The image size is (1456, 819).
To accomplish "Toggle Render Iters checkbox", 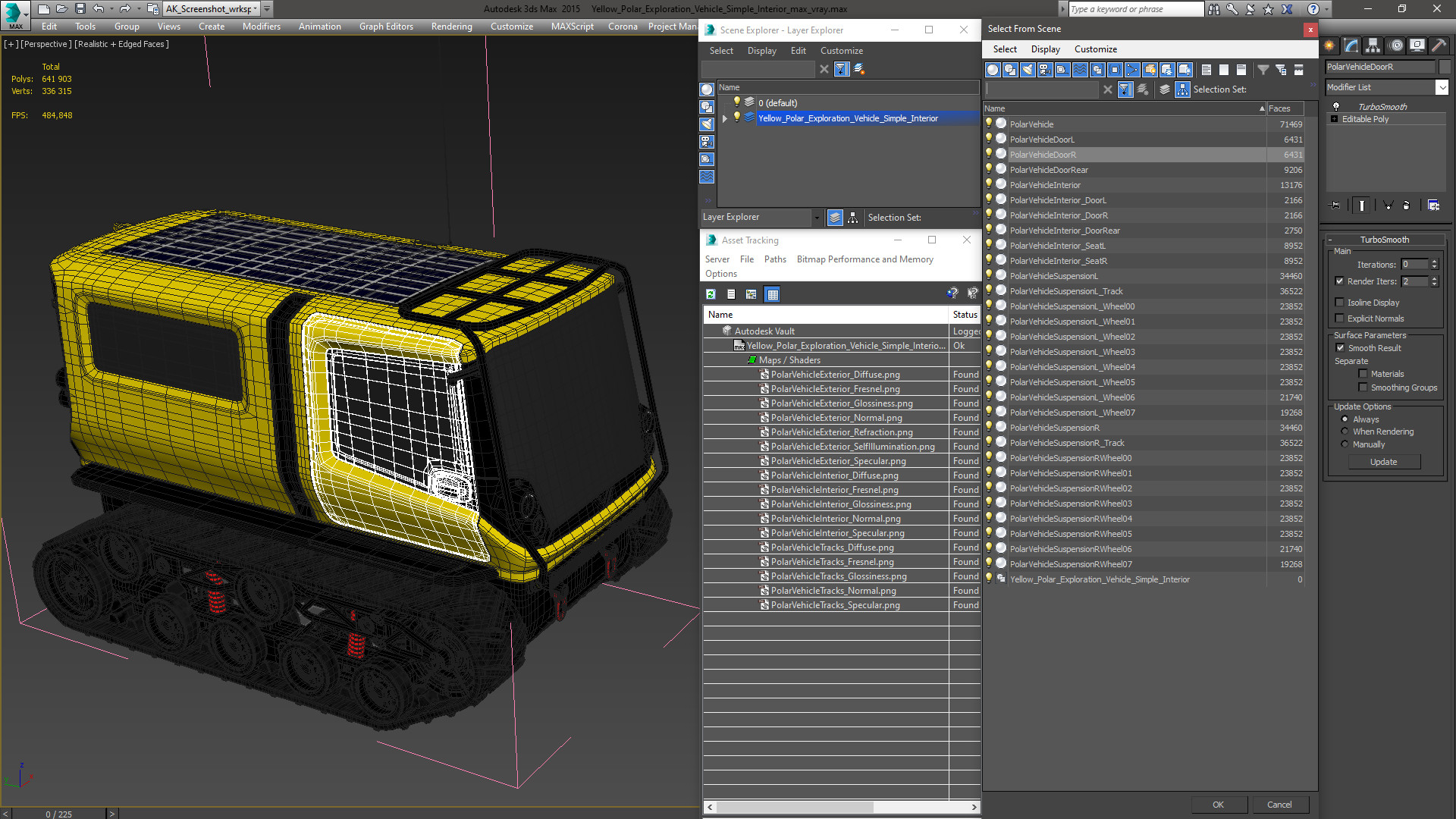I will coord(1340,281).
